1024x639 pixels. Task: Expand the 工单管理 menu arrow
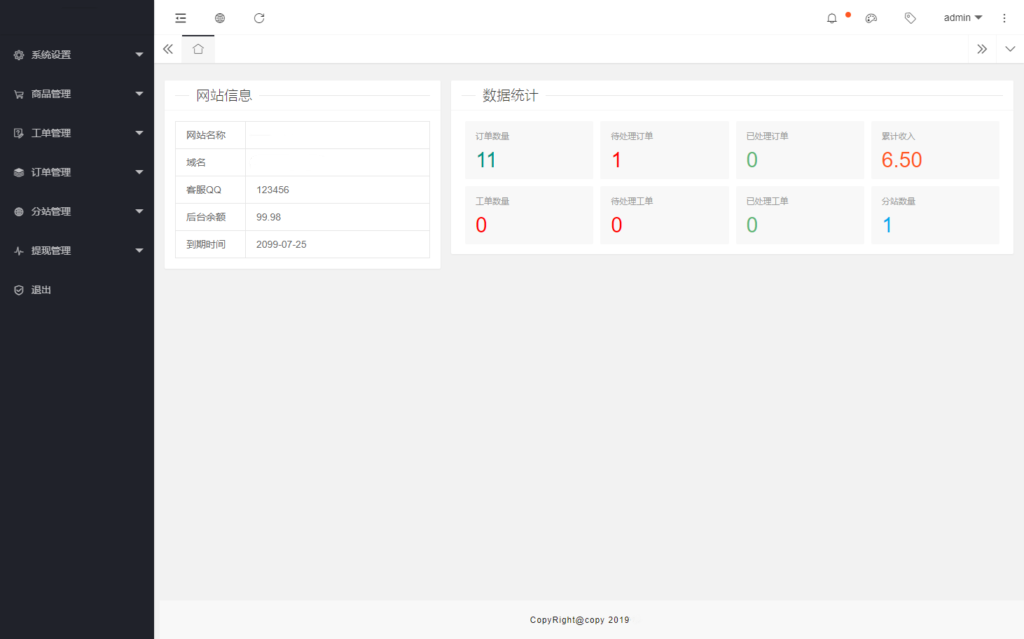point(139,133)
